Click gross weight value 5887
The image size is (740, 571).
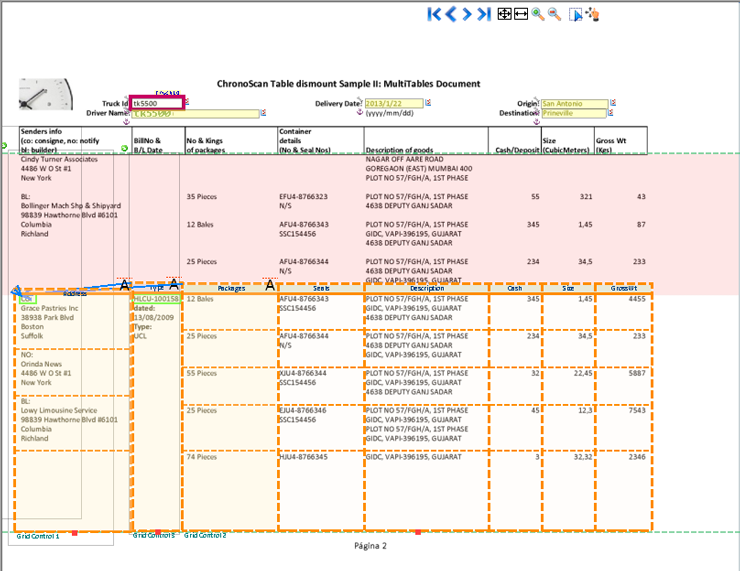click(x=637, y=373)
